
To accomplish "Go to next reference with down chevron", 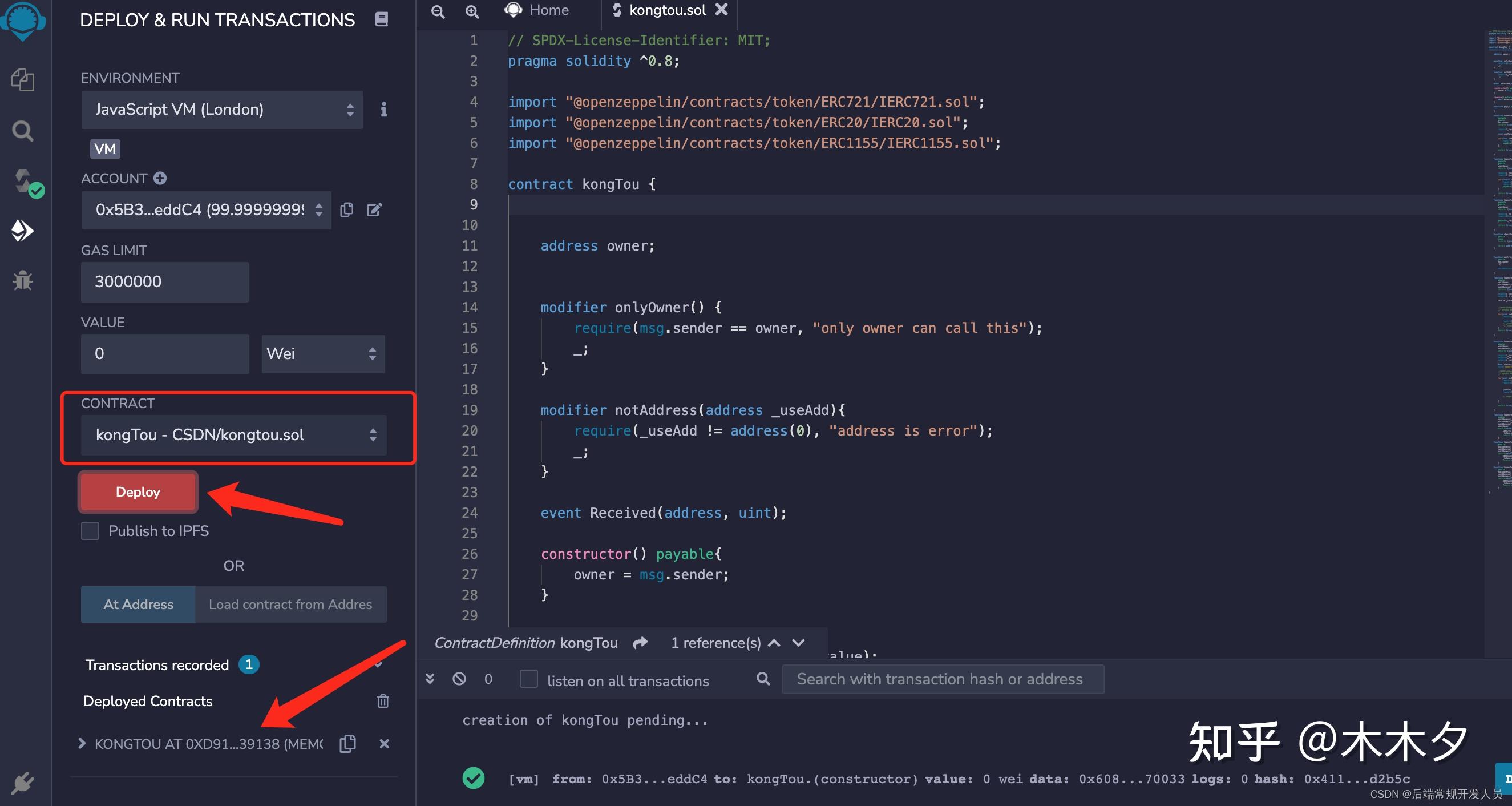I will tap(798, 643).
